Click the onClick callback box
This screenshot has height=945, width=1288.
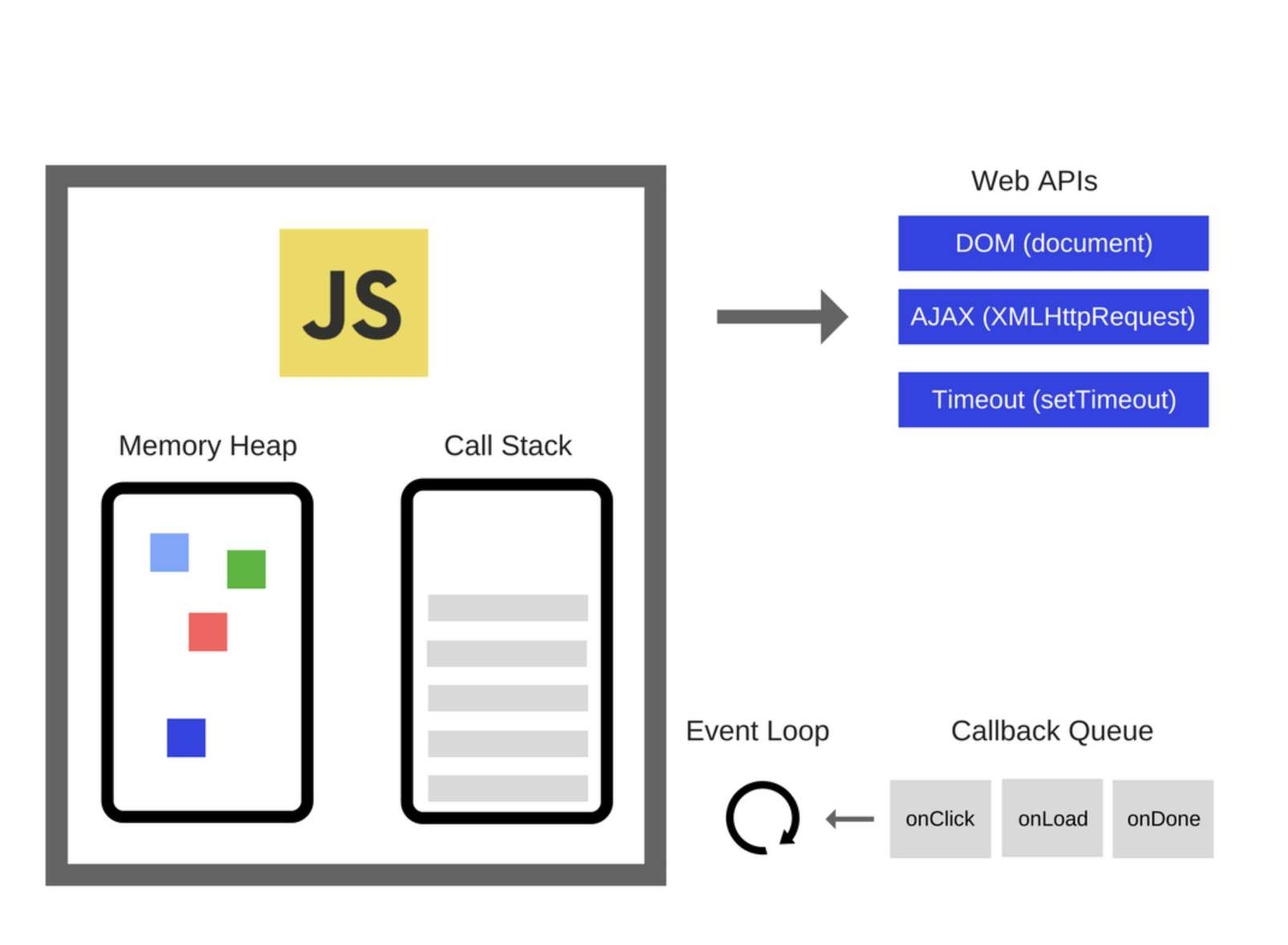click(940, 818)
